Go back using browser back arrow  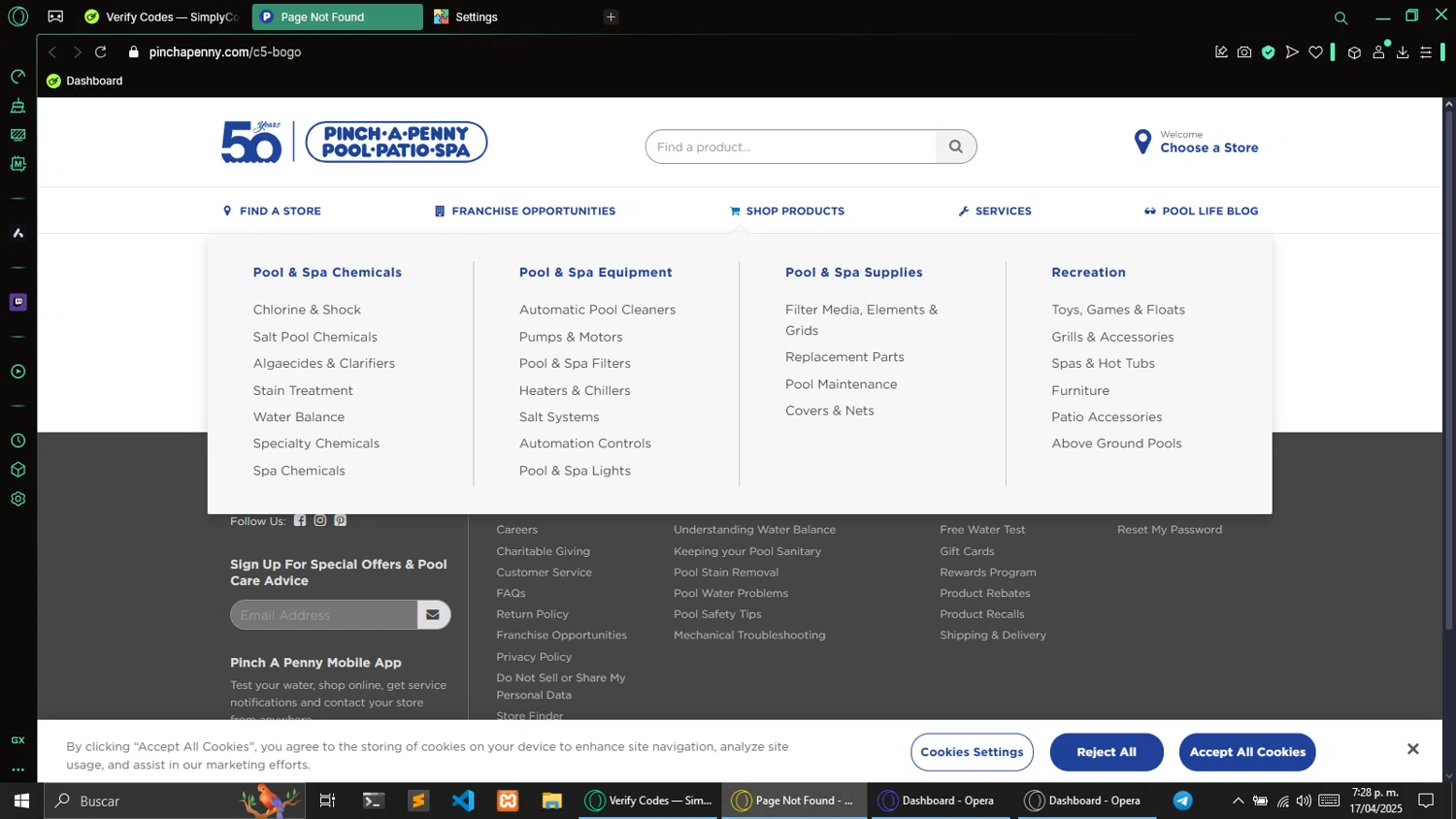coord(52,51)
